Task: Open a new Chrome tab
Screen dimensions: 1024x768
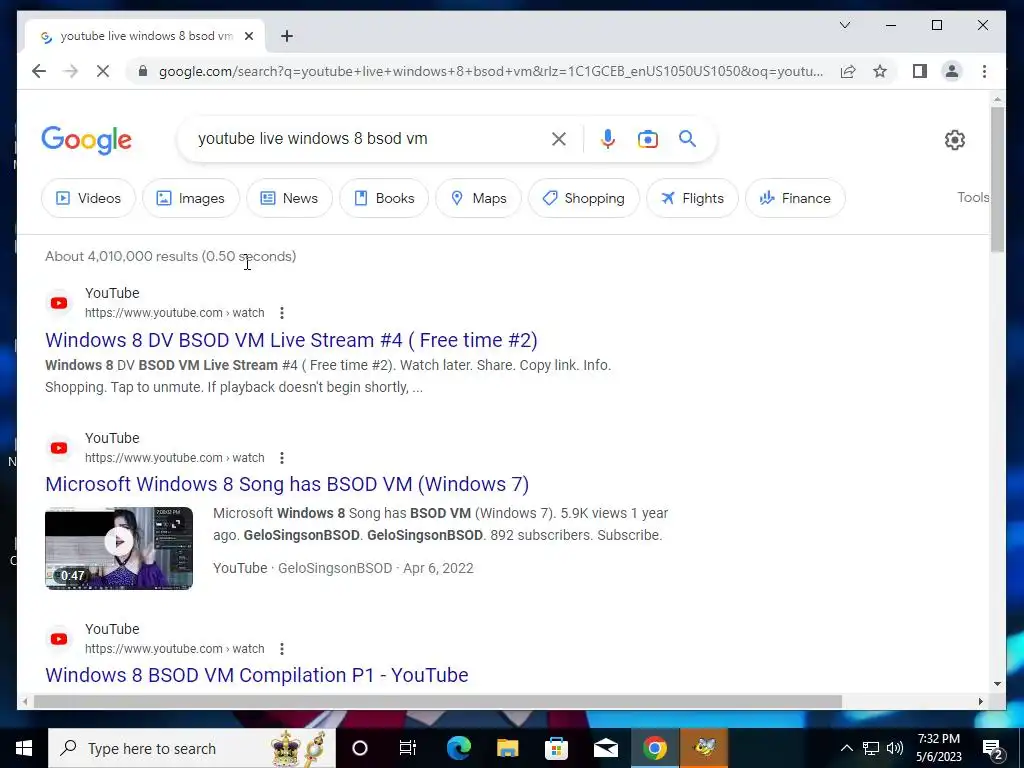Action: 287,36
